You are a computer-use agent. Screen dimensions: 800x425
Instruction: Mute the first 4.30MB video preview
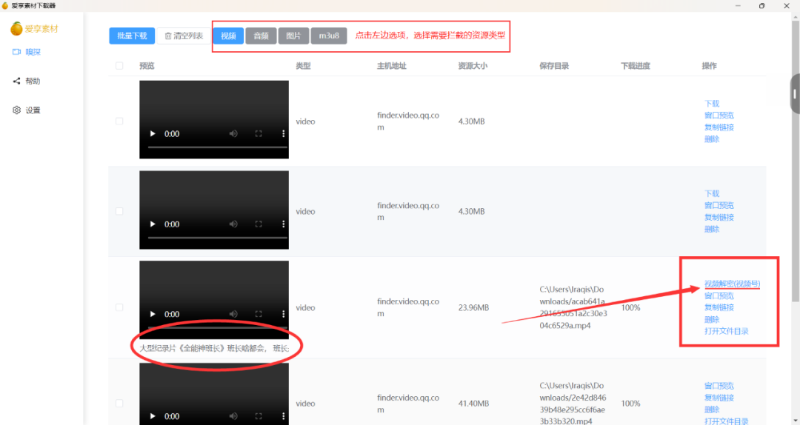[233, 134]
